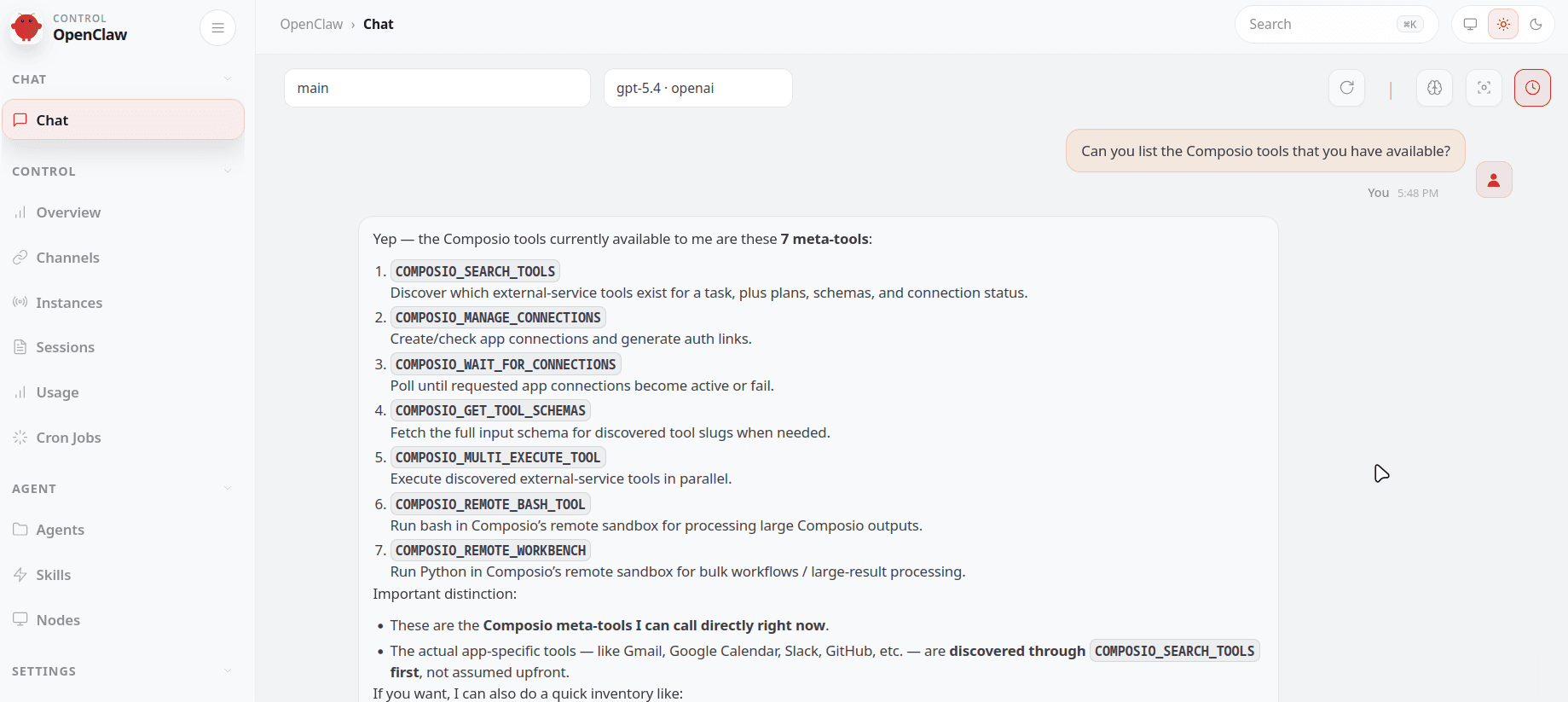Image resolution: width=1568 pixels, height=702 pixels.
Task: Toggle focus mode icon button
Action: [1484, 88]
